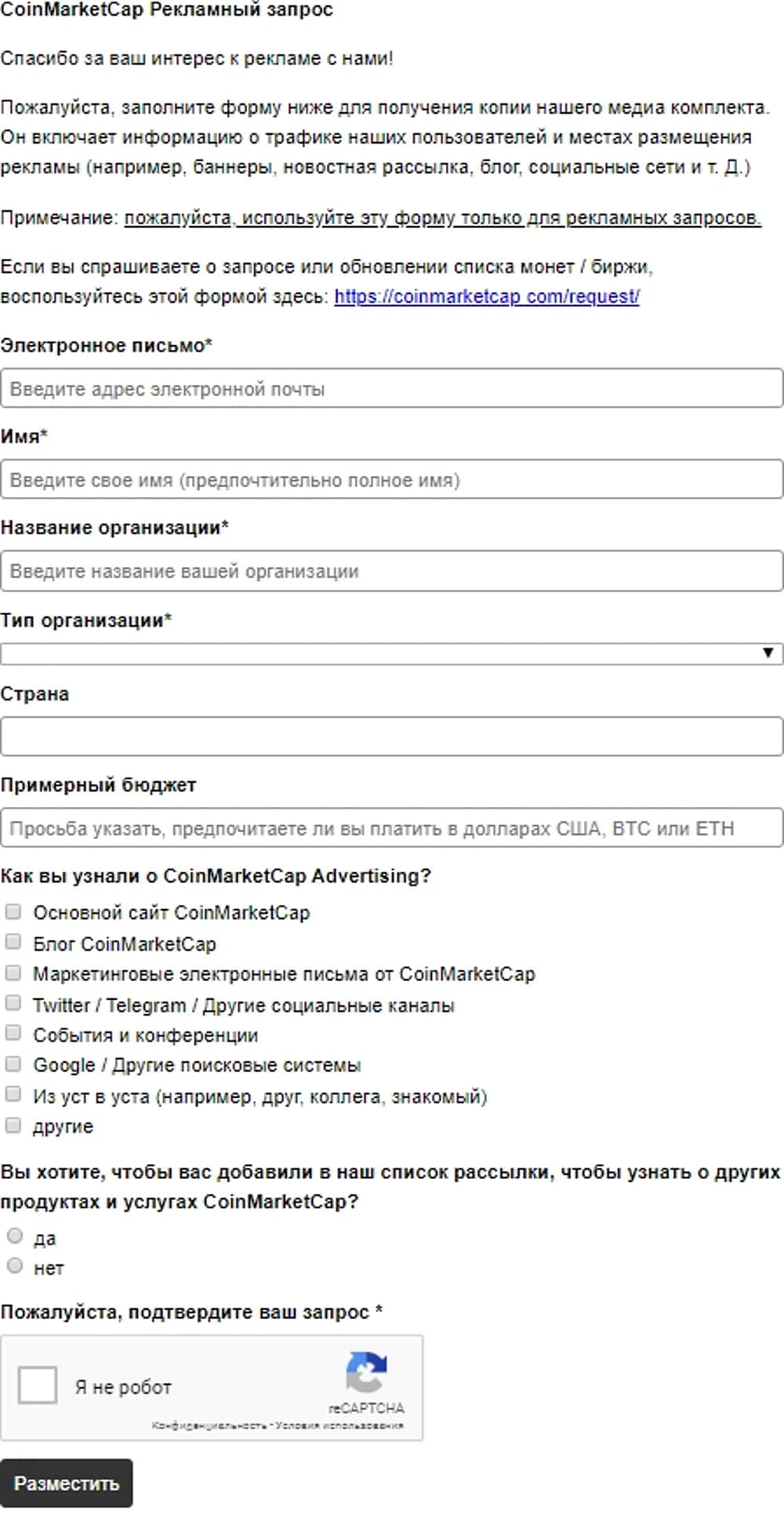Image resolution: width=784 pixels, height=1513 pixels.
Task: Check 'Основной сайт CoinMarketCap' option
Action: click(13, 911)
